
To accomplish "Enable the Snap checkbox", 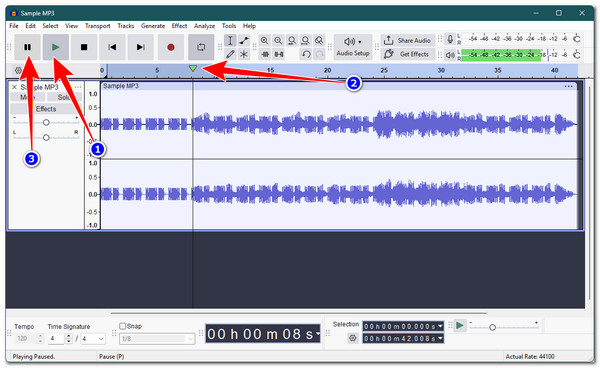I will (122, 326).
